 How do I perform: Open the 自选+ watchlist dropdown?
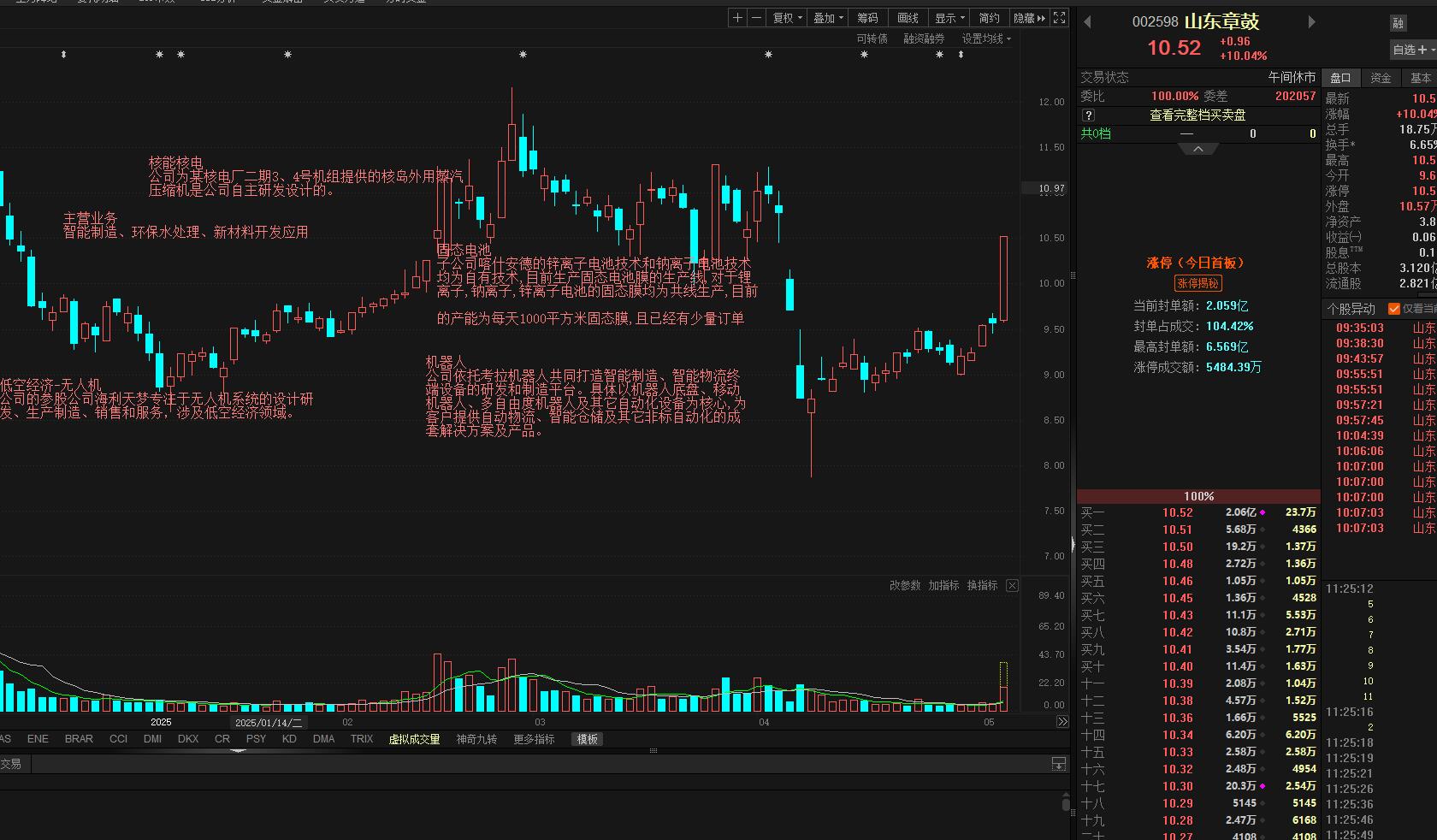click(x=1413, y=50)
